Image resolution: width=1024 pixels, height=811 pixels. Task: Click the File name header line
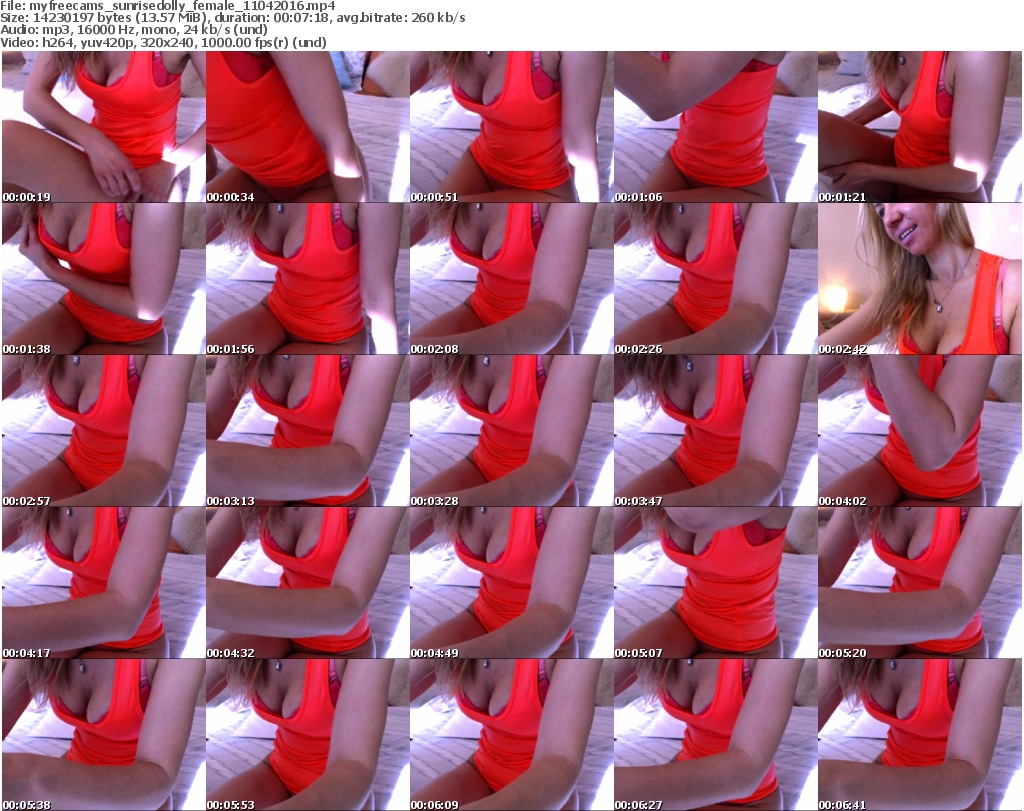point(168,6)
